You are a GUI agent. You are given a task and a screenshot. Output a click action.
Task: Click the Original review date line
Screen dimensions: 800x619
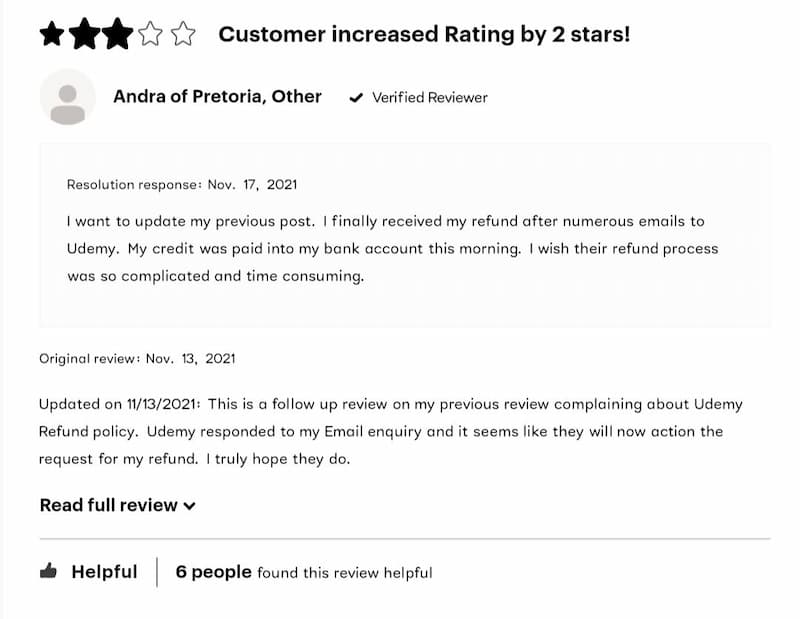click(x=137, y=358)
